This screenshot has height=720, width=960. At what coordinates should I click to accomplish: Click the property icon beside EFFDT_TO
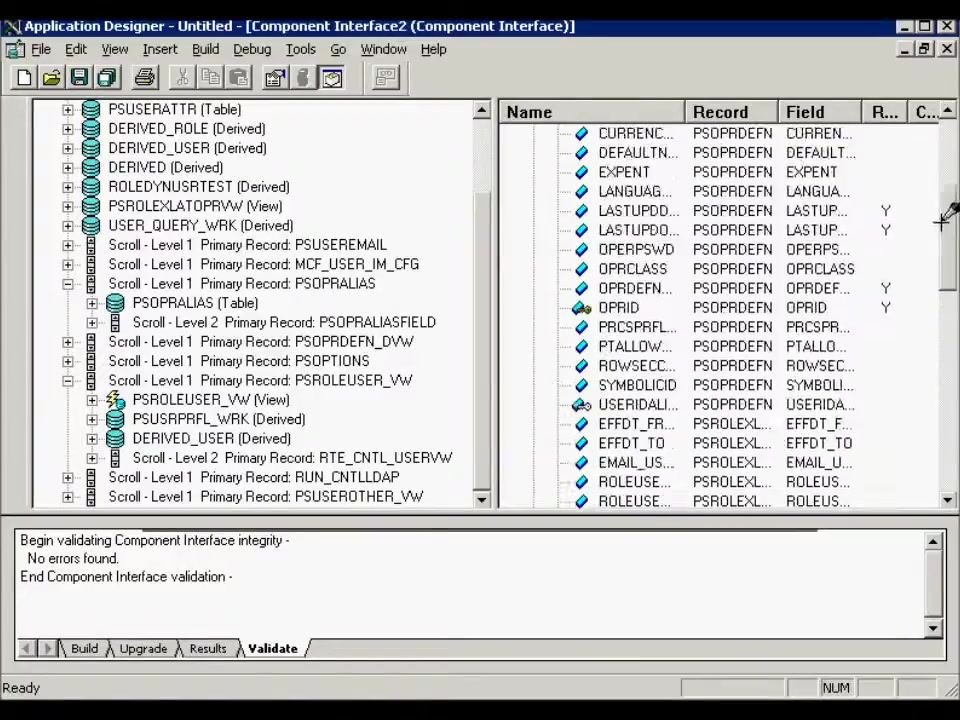[x=582, y=443]
